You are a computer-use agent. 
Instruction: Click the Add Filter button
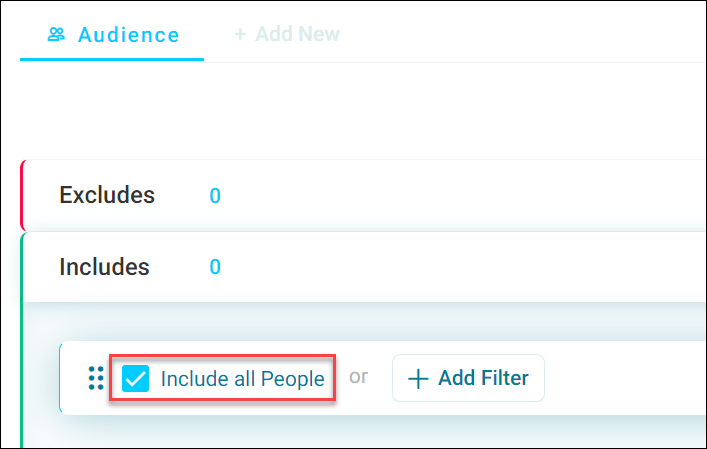click(468, 378)
